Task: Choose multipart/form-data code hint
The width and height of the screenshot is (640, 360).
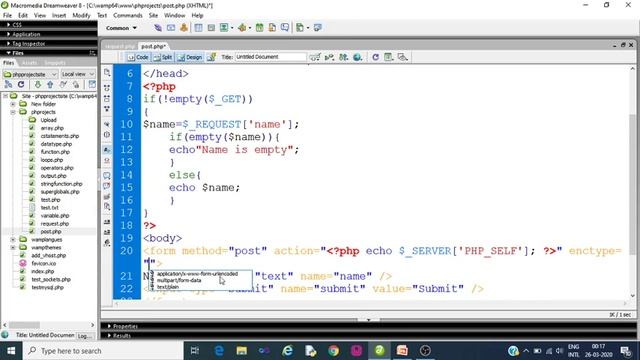Action: pos(179,280)
